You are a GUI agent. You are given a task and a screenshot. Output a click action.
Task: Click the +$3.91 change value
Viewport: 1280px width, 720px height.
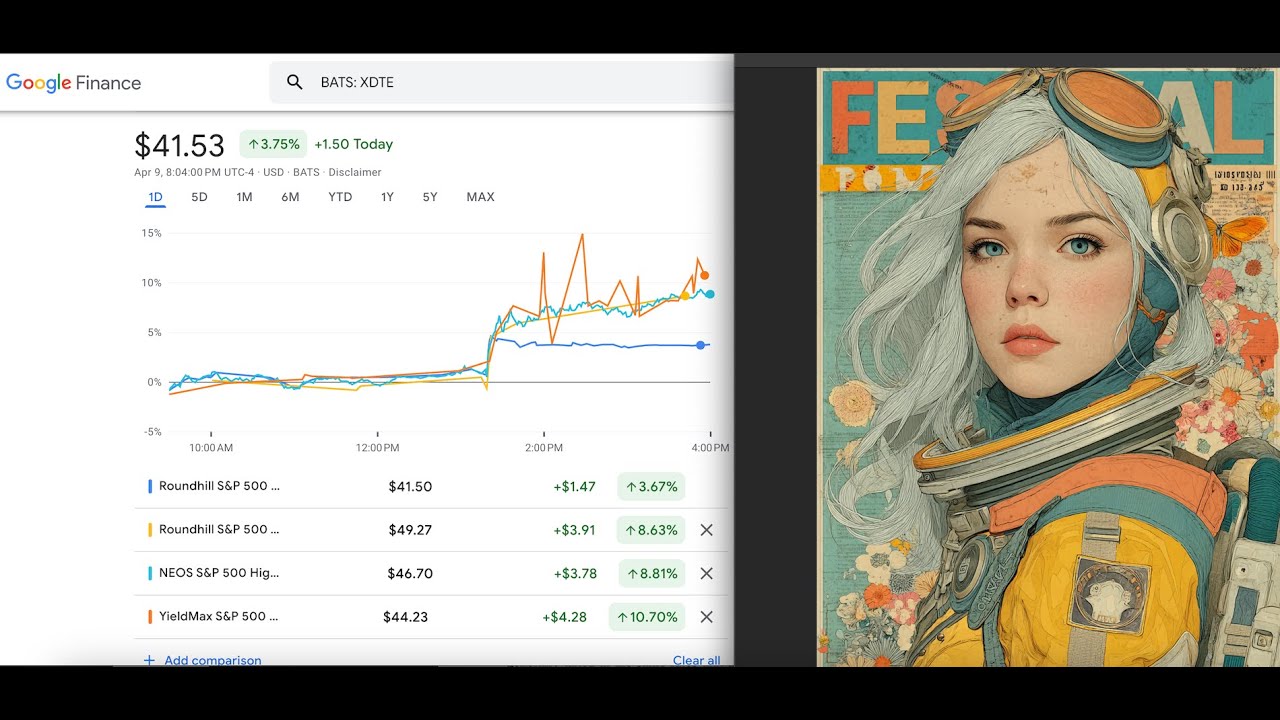click(x=574, y=530)
